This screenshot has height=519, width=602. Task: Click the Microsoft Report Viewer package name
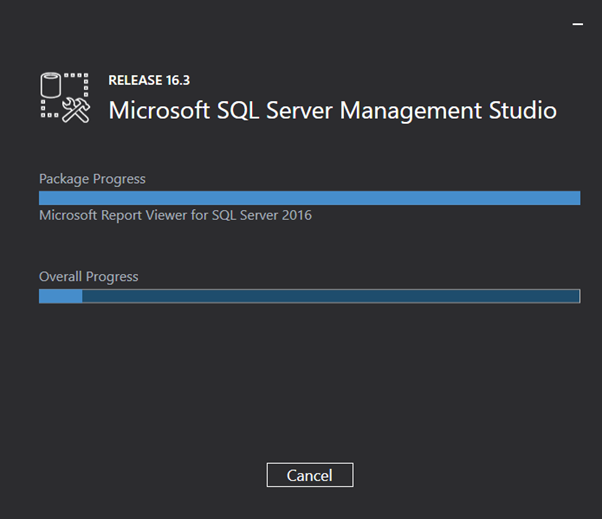pos(175,215)
